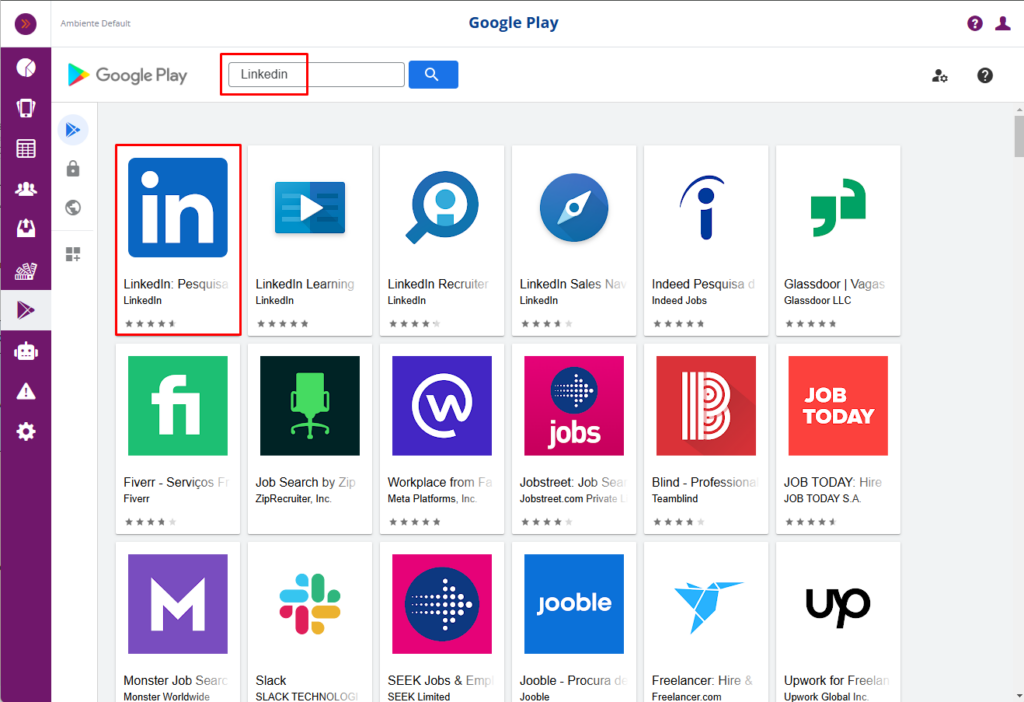1024x702 pixels.
Task: Select the organize apps grid-plus icon
Action: [73, 254]
